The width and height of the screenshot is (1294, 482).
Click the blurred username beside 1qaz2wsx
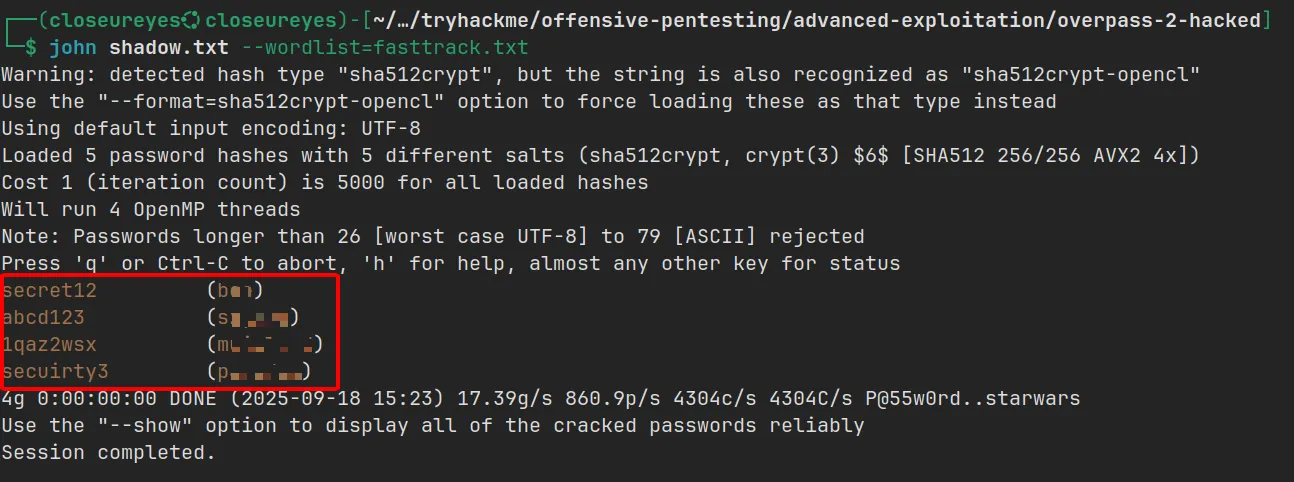tap(265, 345)
